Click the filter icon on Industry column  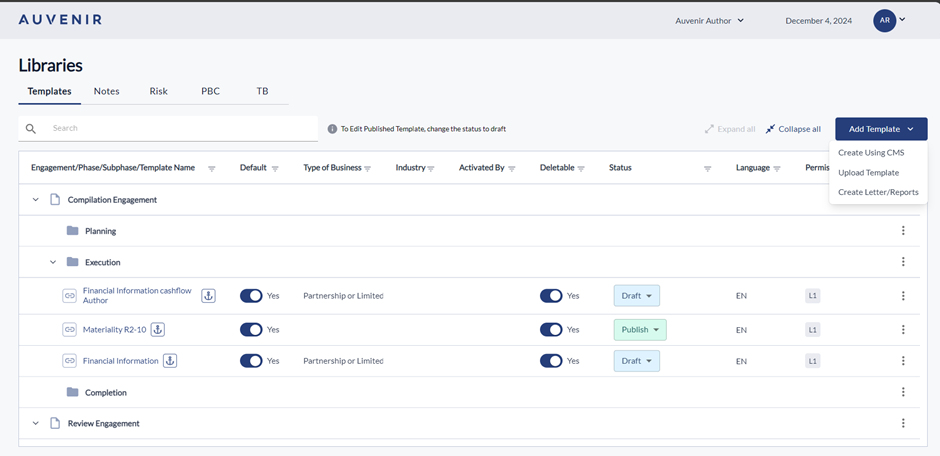coord(431,168)
